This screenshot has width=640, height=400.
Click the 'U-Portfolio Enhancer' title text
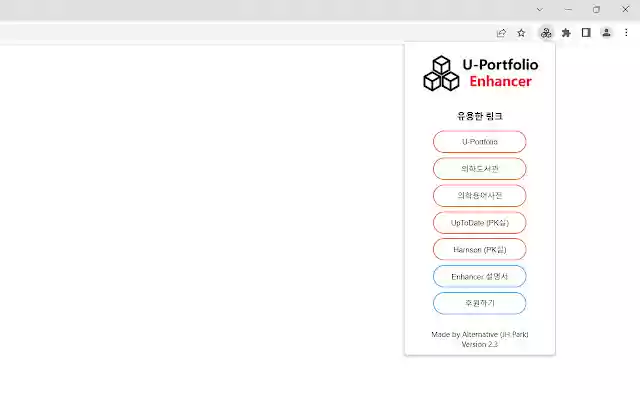(x=500, y=73)
